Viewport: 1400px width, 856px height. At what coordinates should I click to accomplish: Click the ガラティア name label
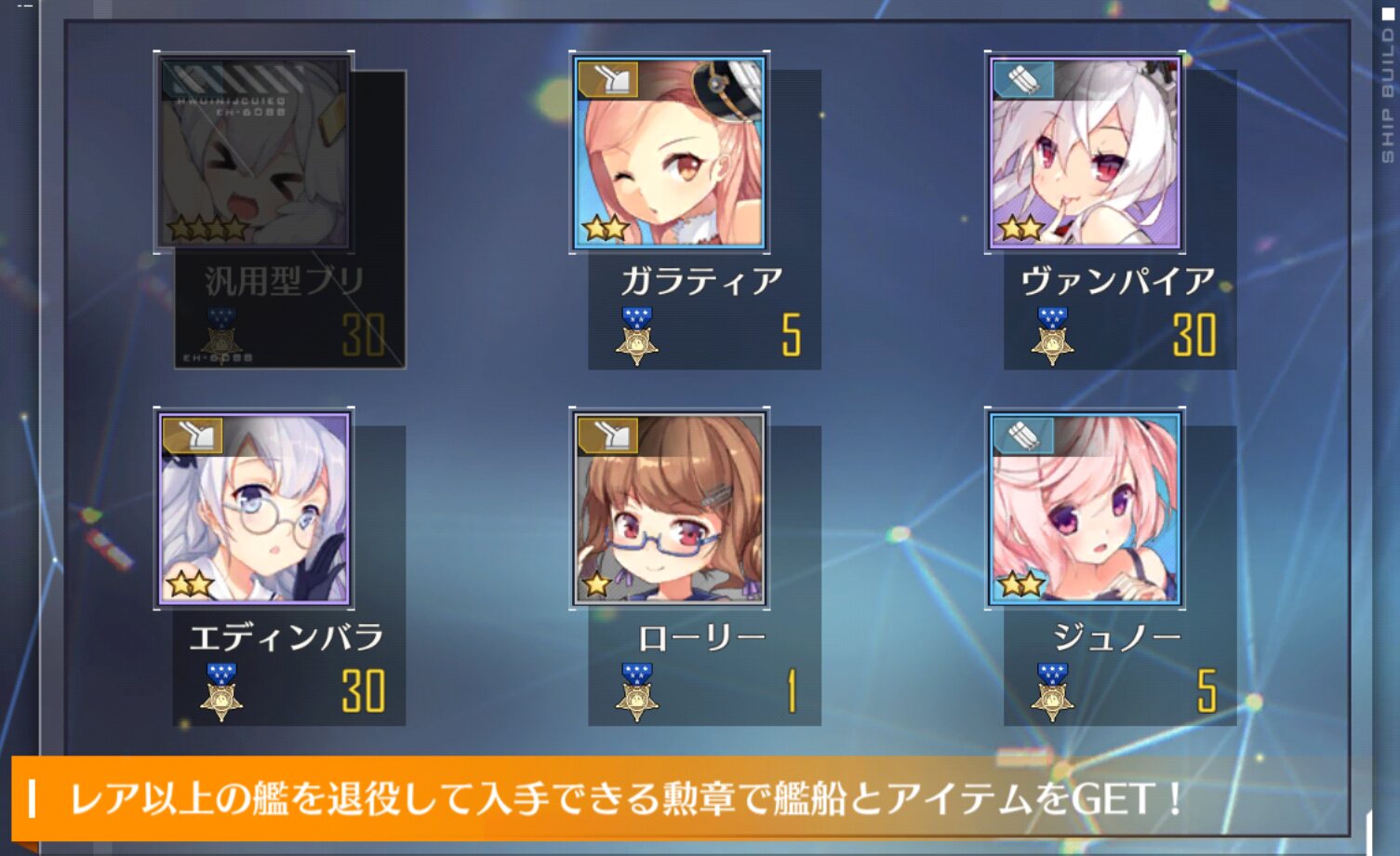point(701,281)
